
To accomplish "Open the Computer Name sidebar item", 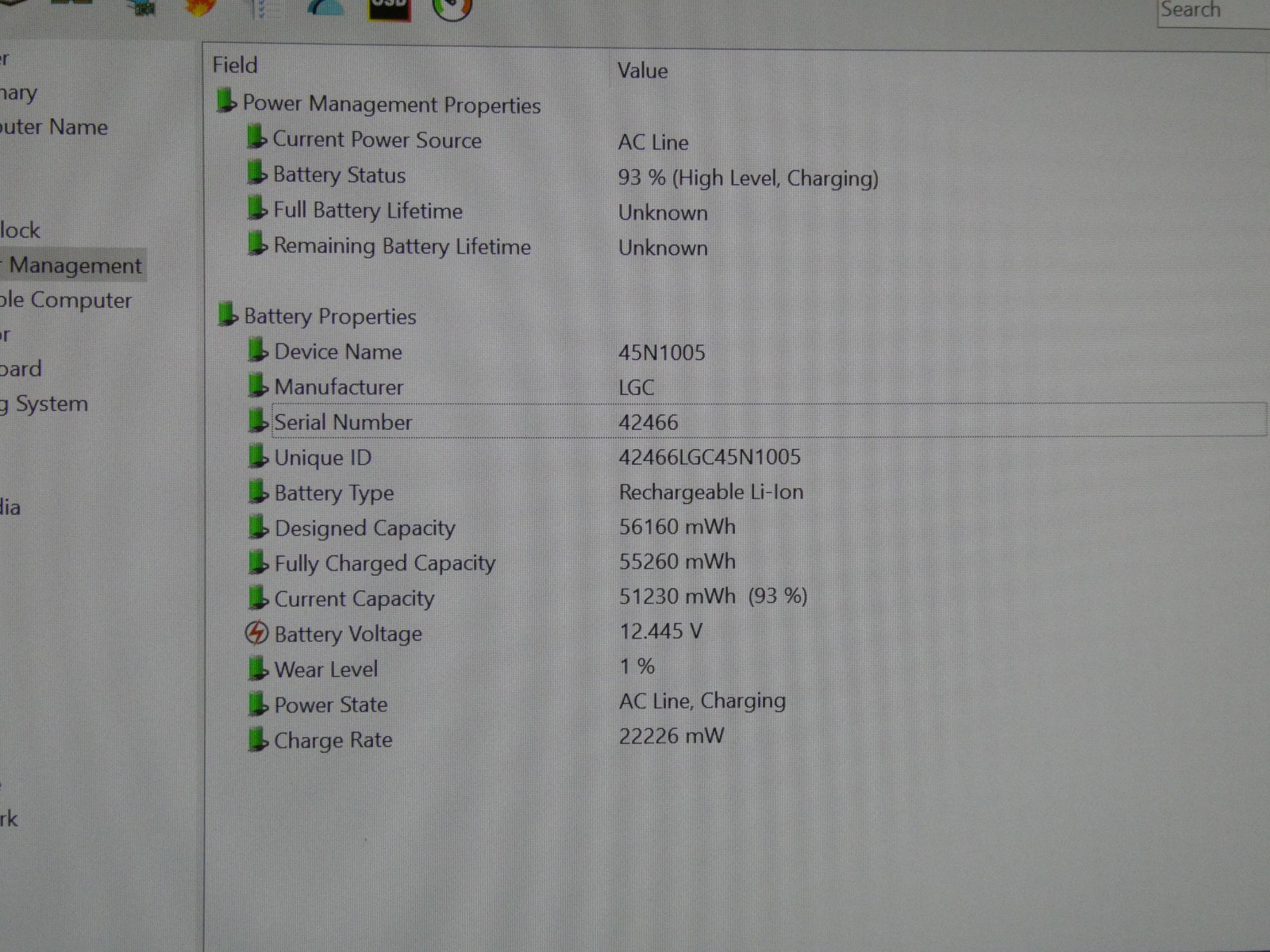I will pos(53,127).
